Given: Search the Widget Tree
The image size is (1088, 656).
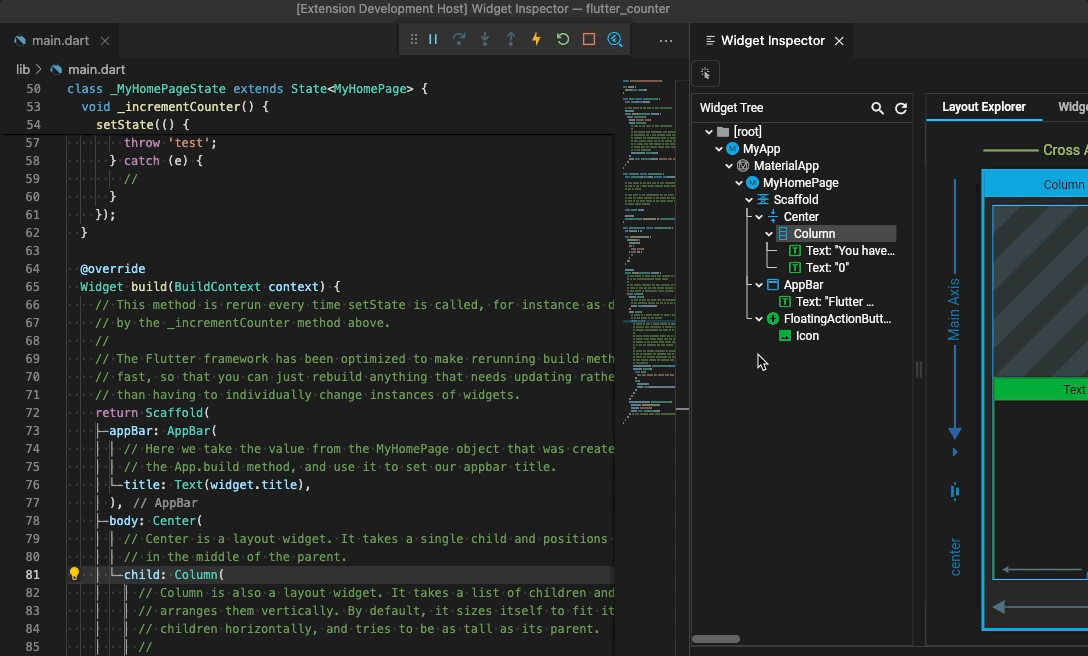Looking at the screenshot, I should click(x=877, y=108).
